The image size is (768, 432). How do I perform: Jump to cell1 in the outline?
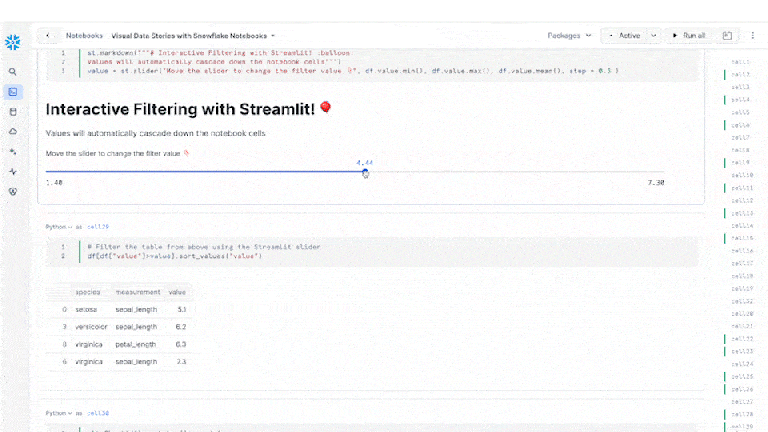[740, 62]
